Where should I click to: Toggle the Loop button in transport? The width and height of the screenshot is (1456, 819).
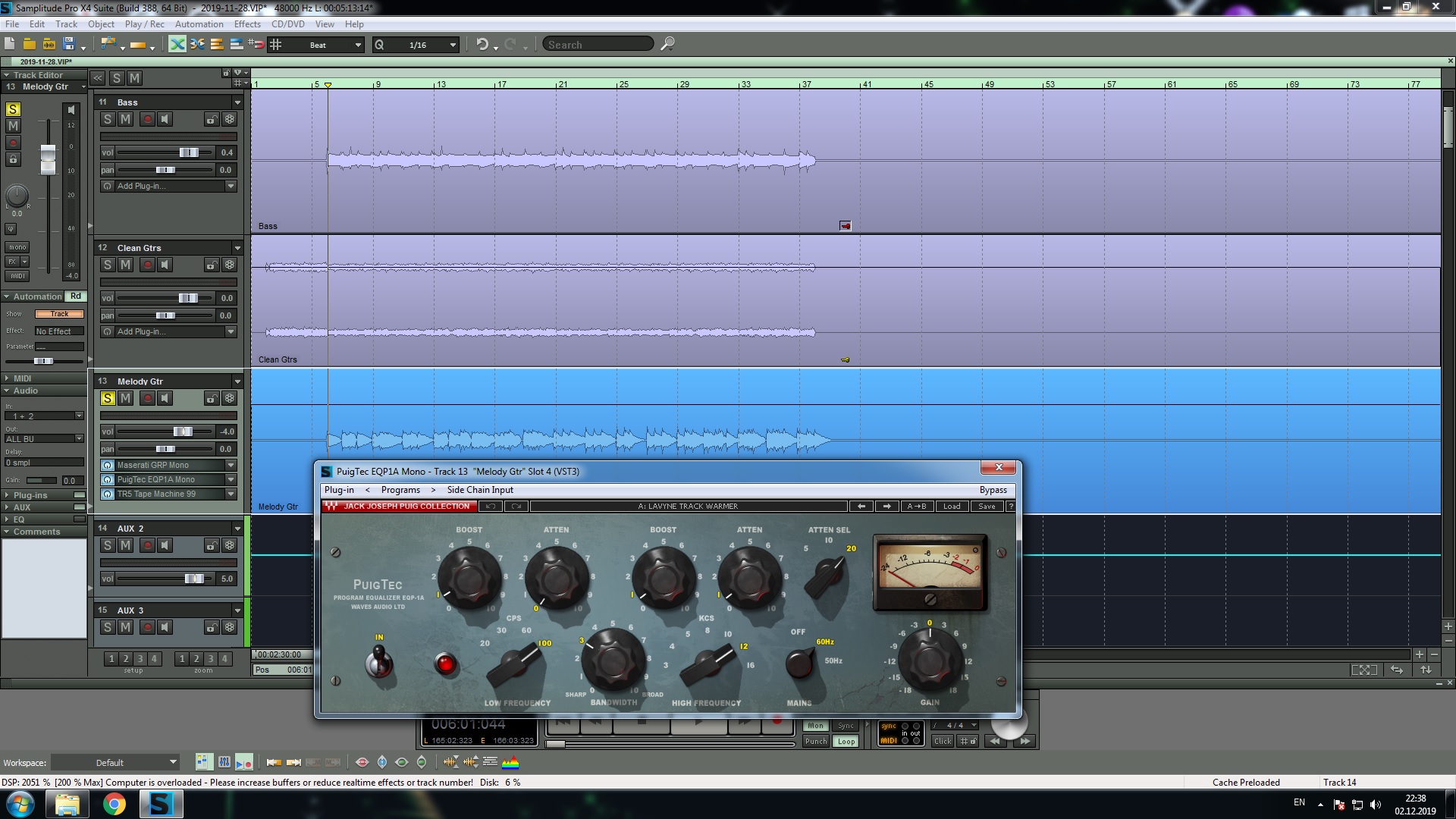click(x=846, y=741)
